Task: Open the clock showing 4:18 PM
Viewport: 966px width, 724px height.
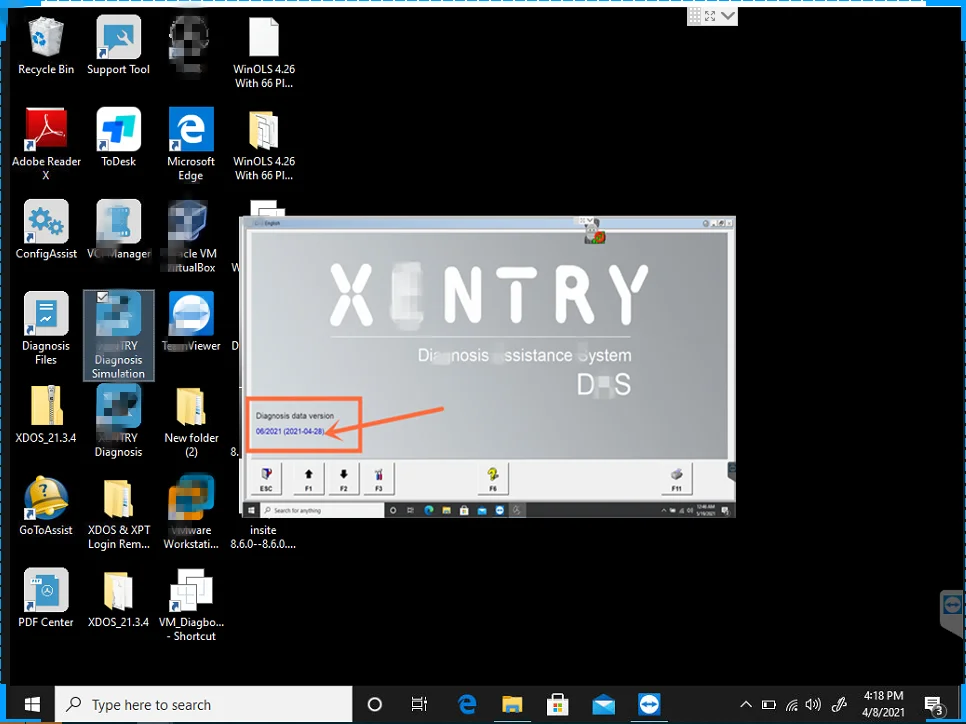Action: click(x=883, y=704)
